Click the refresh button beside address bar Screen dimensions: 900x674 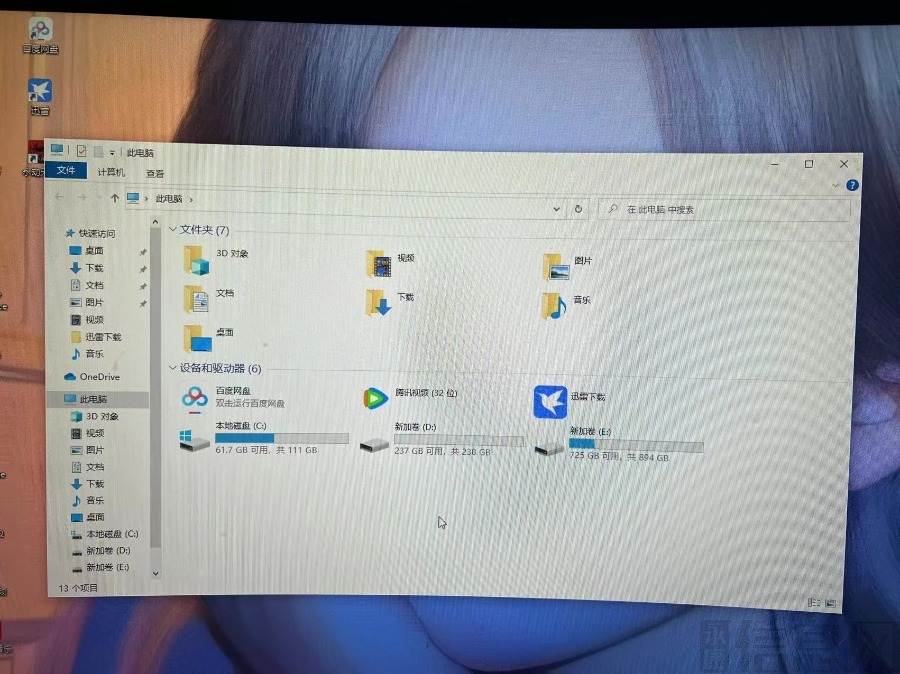pyautogui.click(x=578, y=209)
